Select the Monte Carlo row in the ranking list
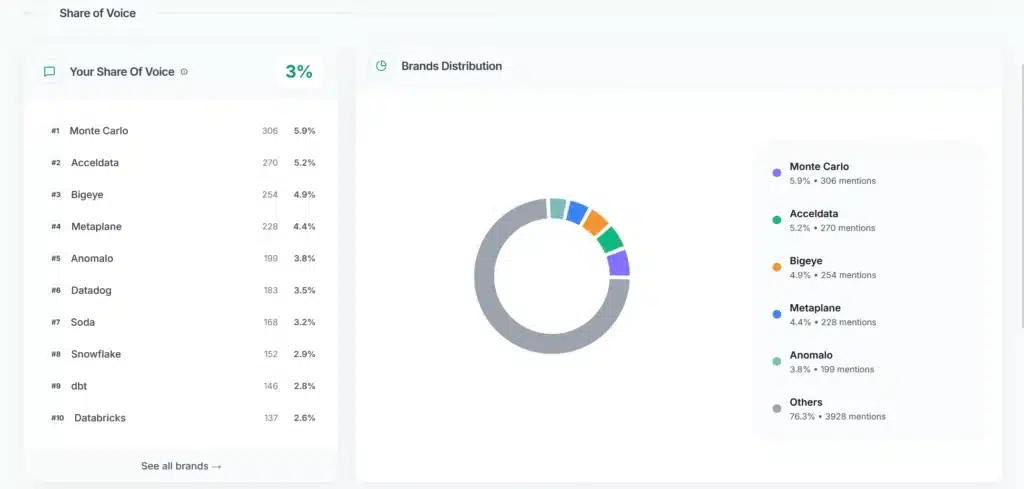1024x489 pixels. 183,131
